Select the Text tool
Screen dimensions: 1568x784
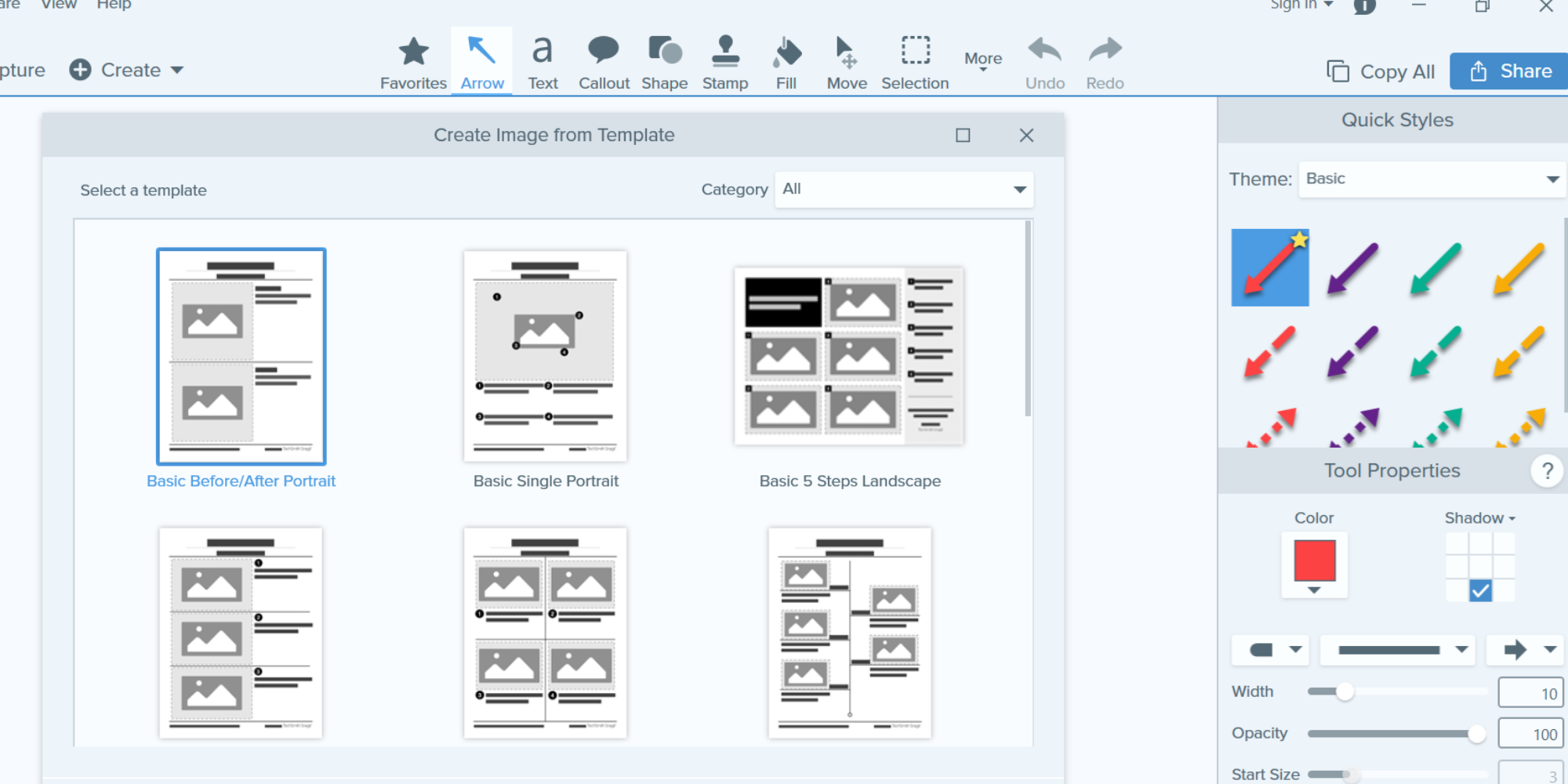tap(542, 61)
